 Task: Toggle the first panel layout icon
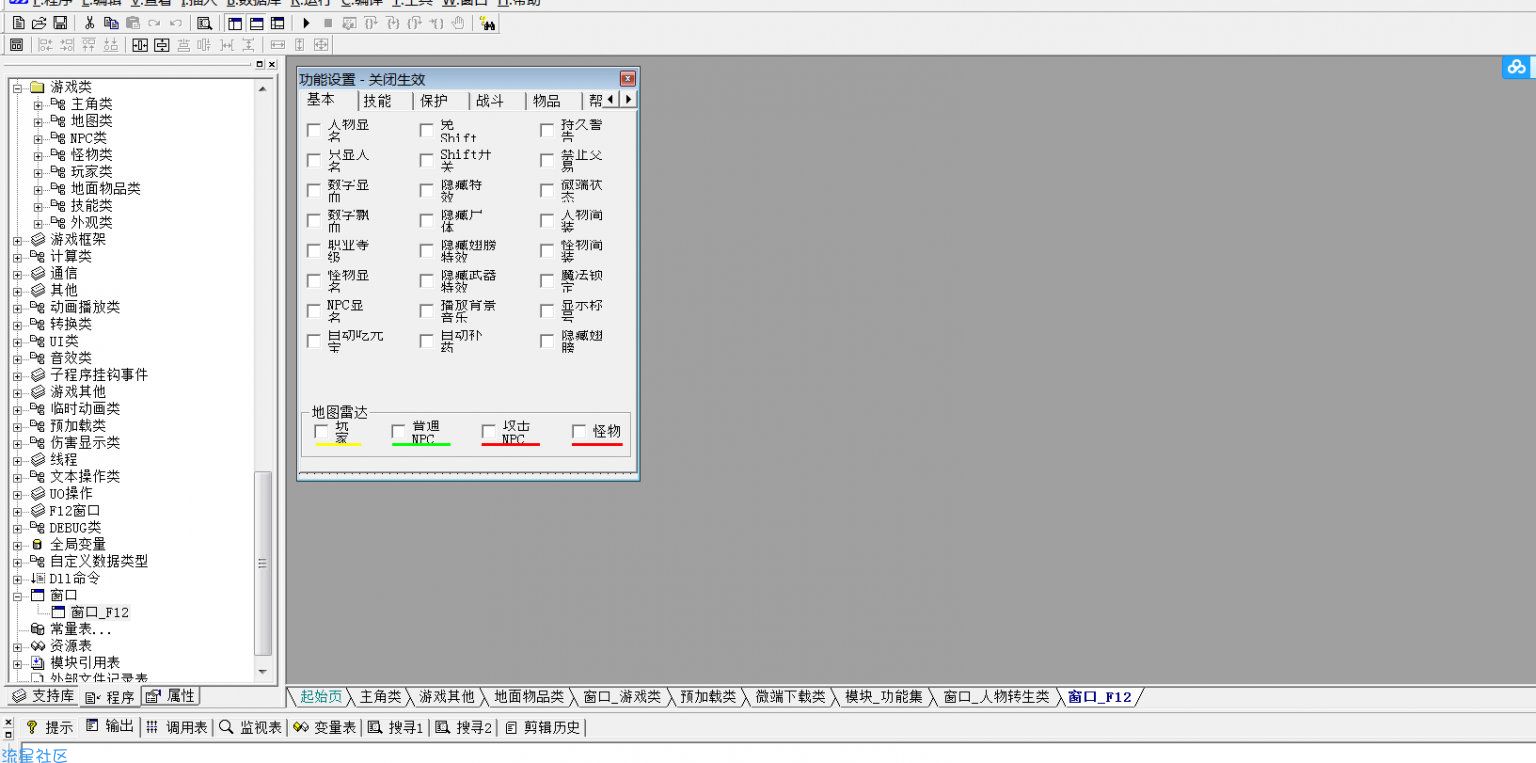pyautogui.click(x=234, y=23)
